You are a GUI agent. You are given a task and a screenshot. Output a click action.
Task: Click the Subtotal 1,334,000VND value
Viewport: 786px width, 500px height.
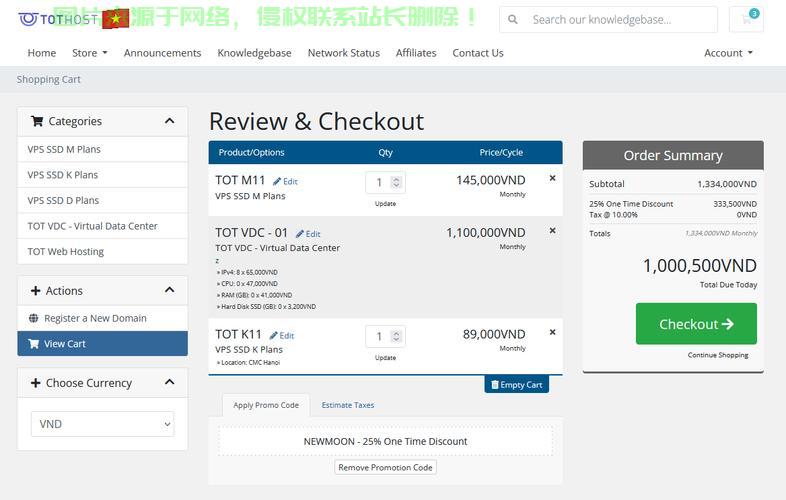pyautogui.click(x=727, y=184)
